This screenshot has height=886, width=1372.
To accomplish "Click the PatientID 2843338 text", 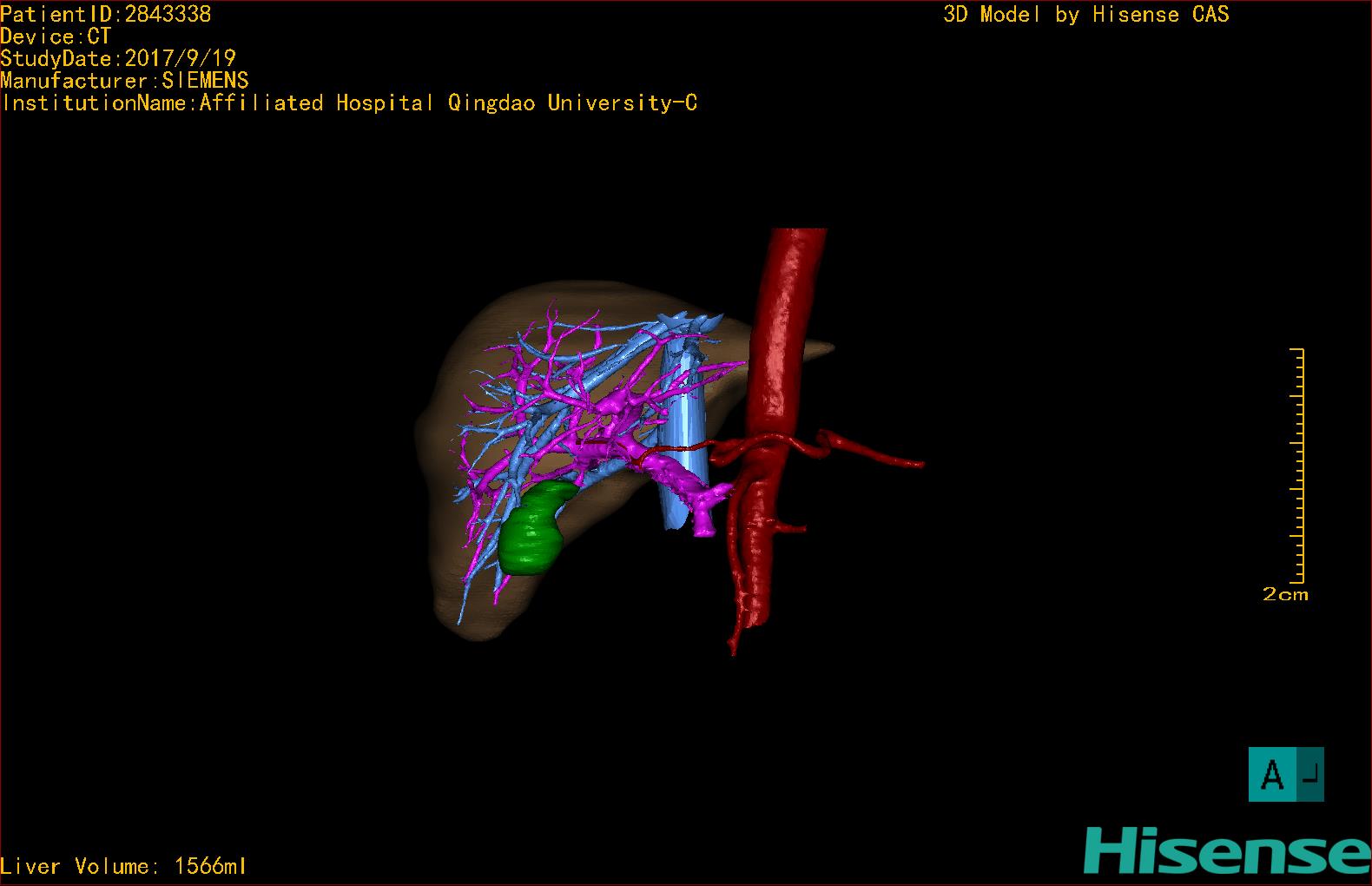I will click(x=106, y=14).
